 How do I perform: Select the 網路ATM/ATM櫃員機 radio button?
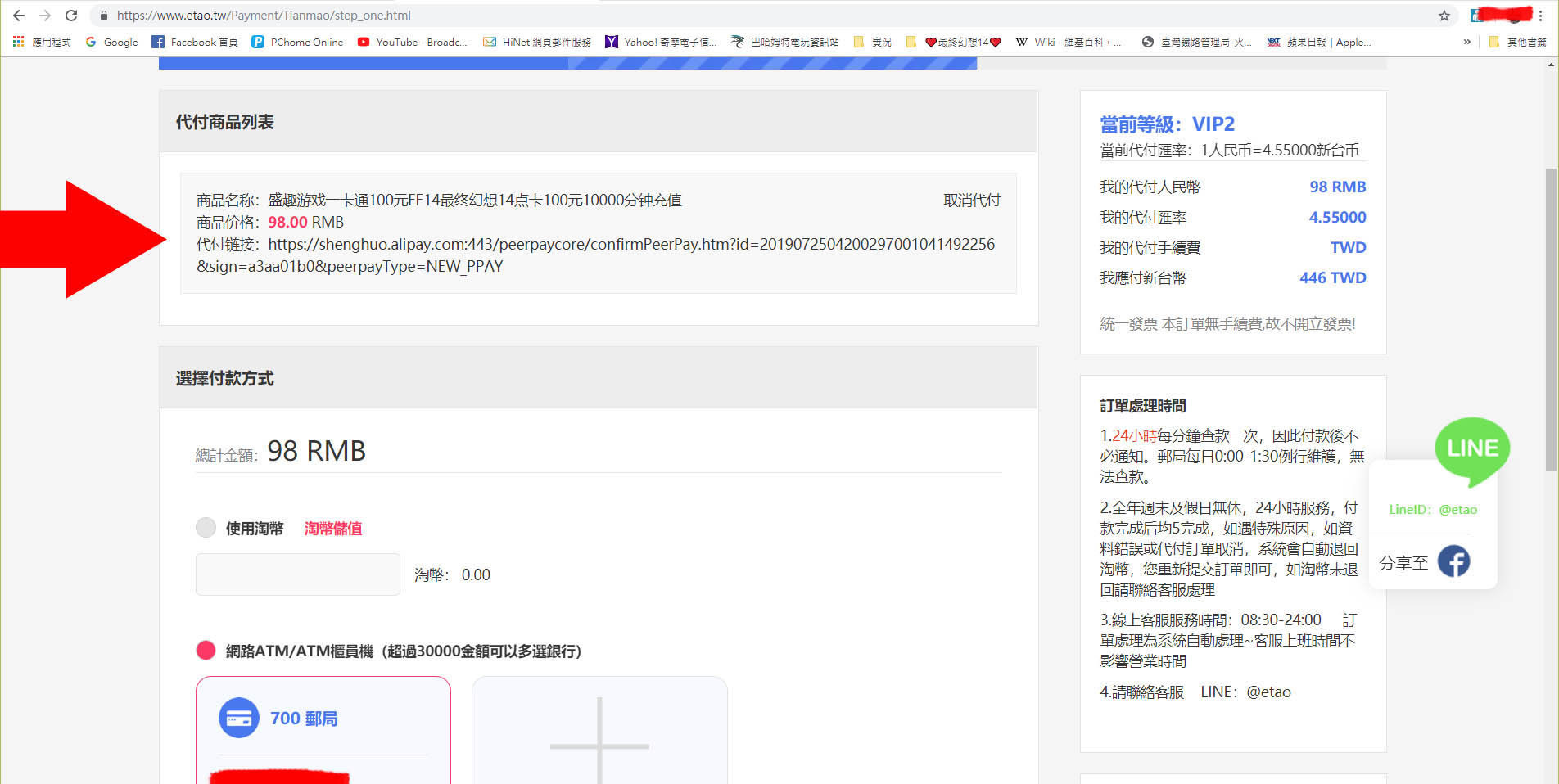[x=206, y=651]
